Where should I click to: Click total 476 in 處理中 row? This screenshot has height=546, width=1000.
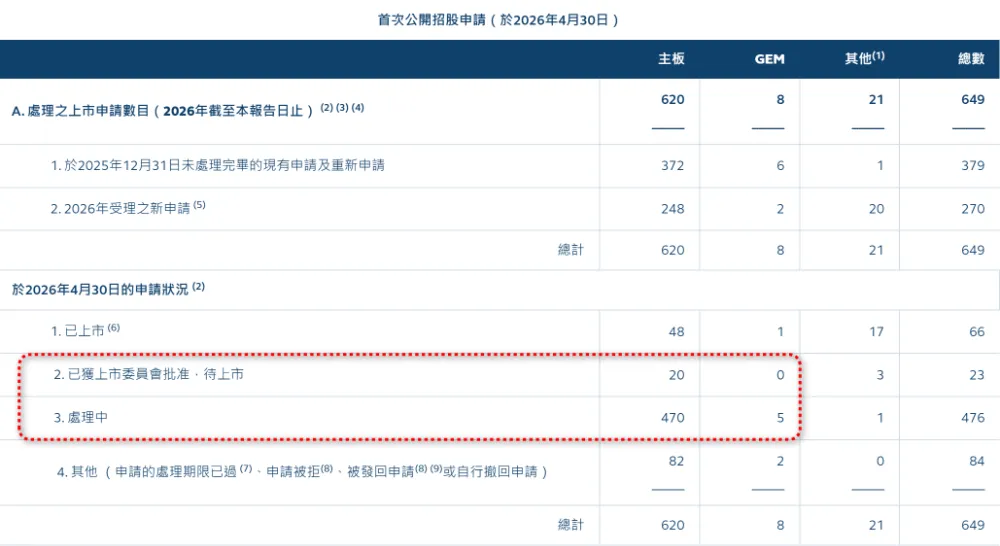[973, 418]
